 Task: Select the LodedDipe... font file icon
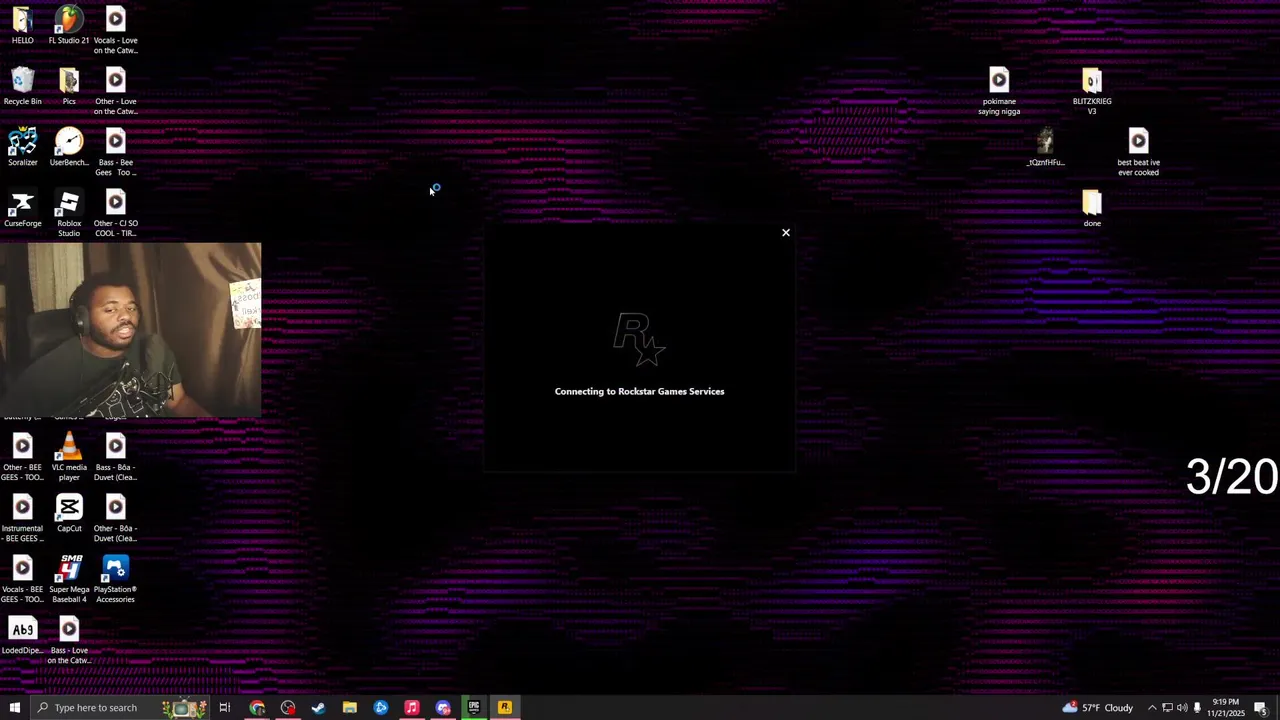[x=22, y=636]
